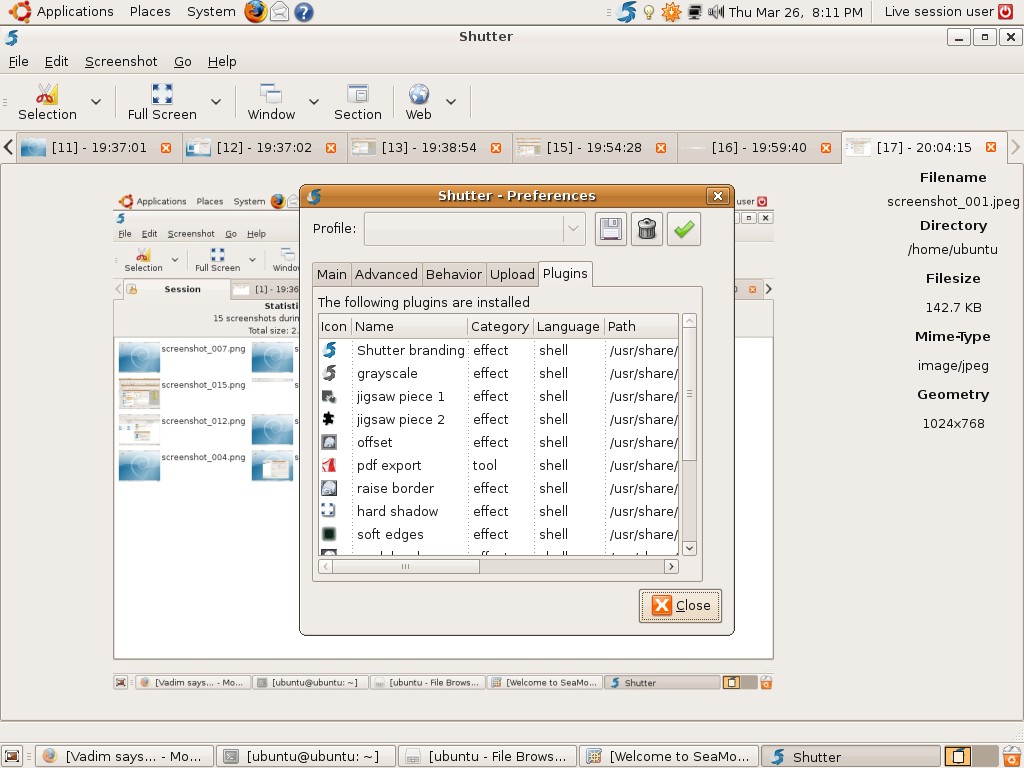The image size is (1024, 768).
Task: Expand the Full Screen dropdown arrow
Action: click(216, 101)
